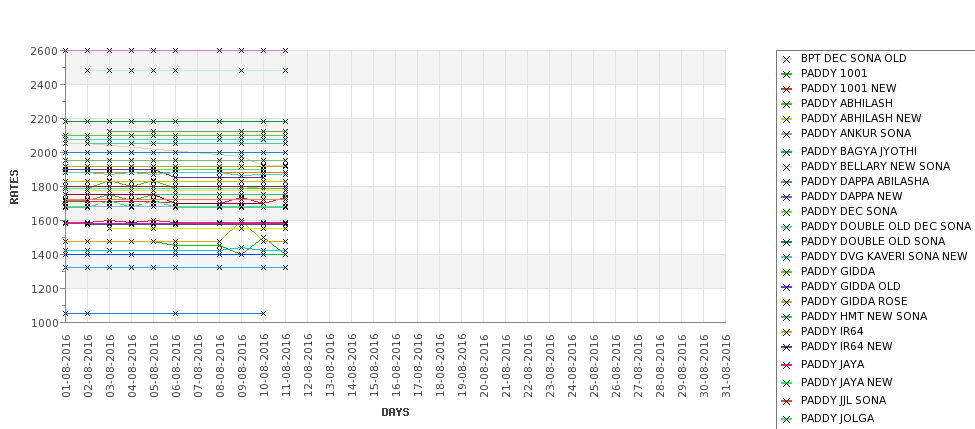Click the 01-08-2016 date label
The image size is (975, 429).
tap(67, 366)
